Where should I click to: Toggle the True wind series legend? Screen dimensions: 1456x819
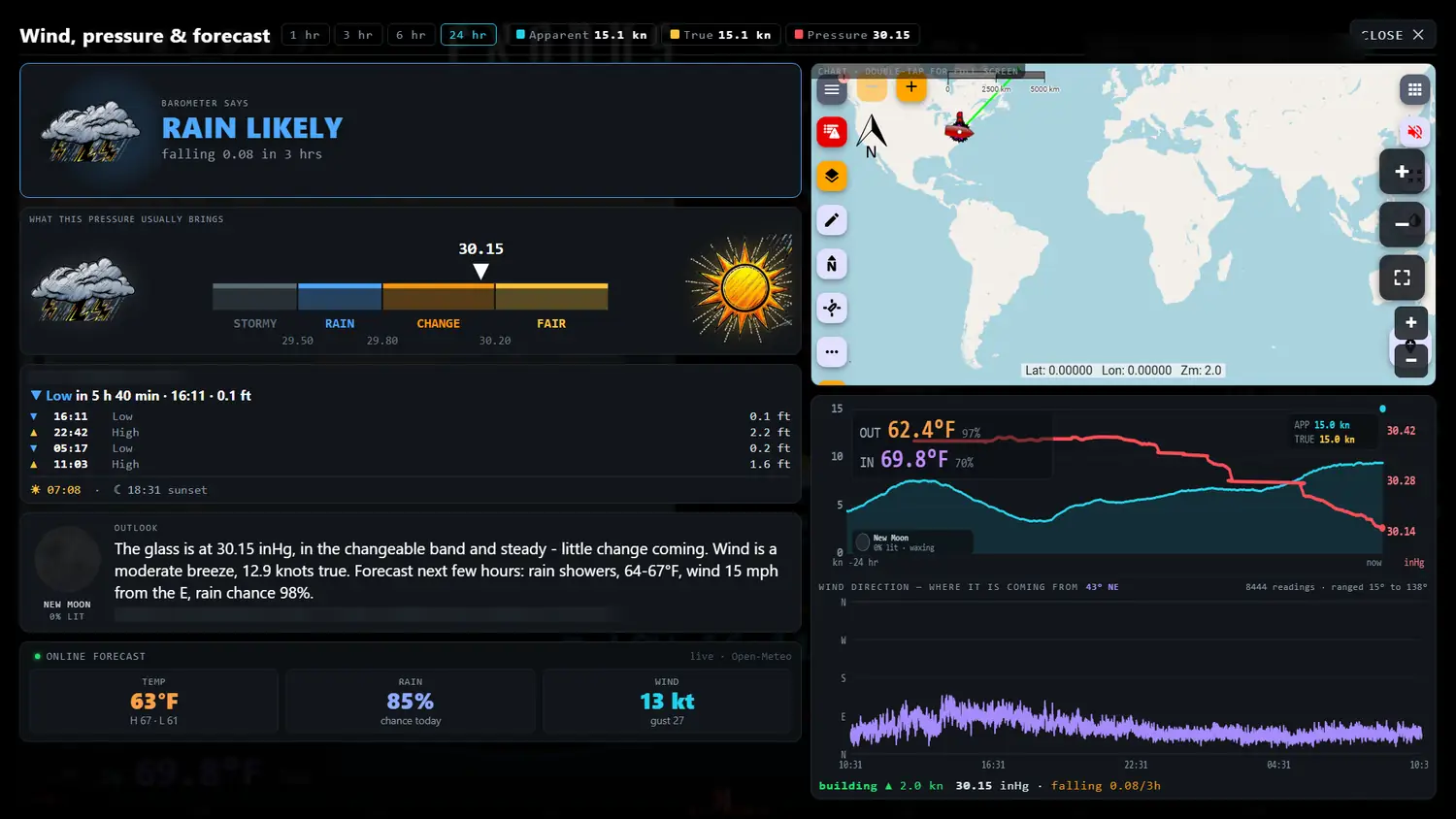(x=721, y=35)
